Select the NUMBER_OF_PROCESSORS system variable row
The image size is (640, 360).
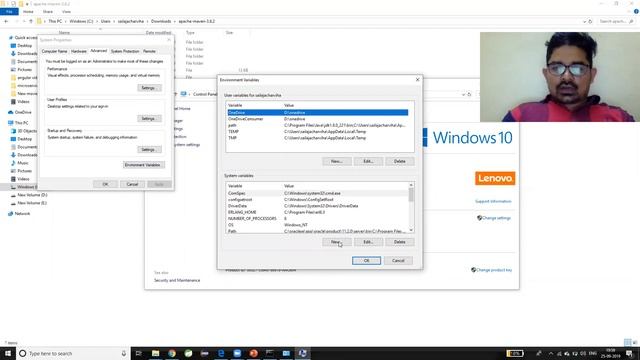[x=318, y=218]
